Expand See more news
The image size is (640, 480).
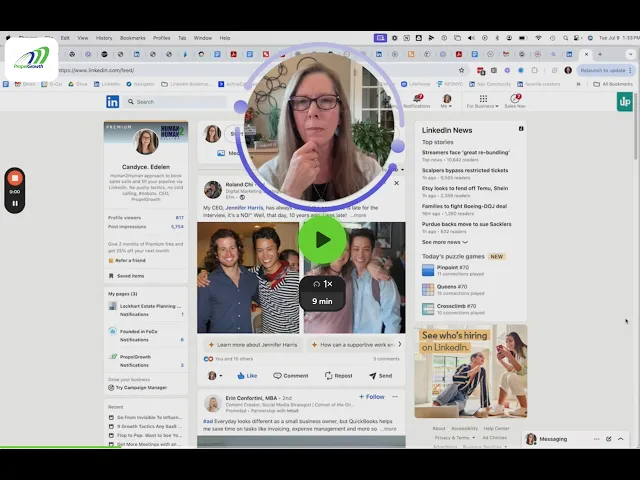click(444, 242)
